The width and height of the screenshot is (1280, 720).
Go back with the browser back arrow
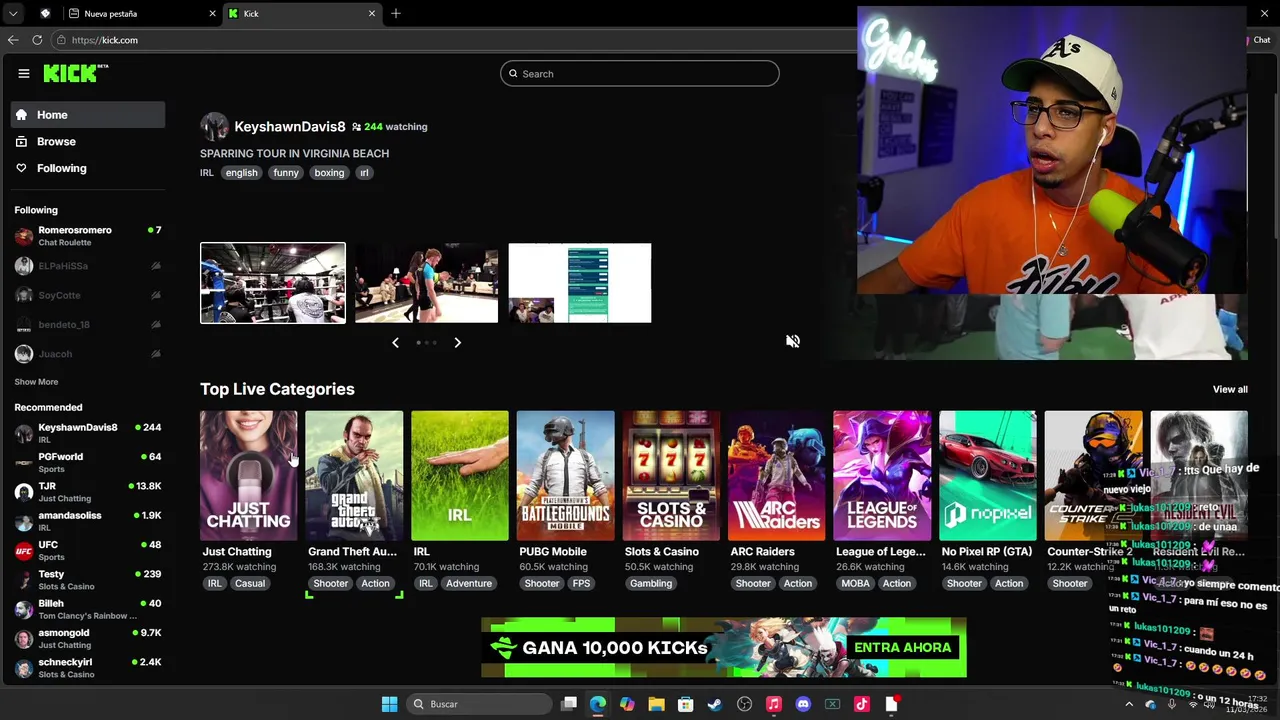[x=13, y=40]
